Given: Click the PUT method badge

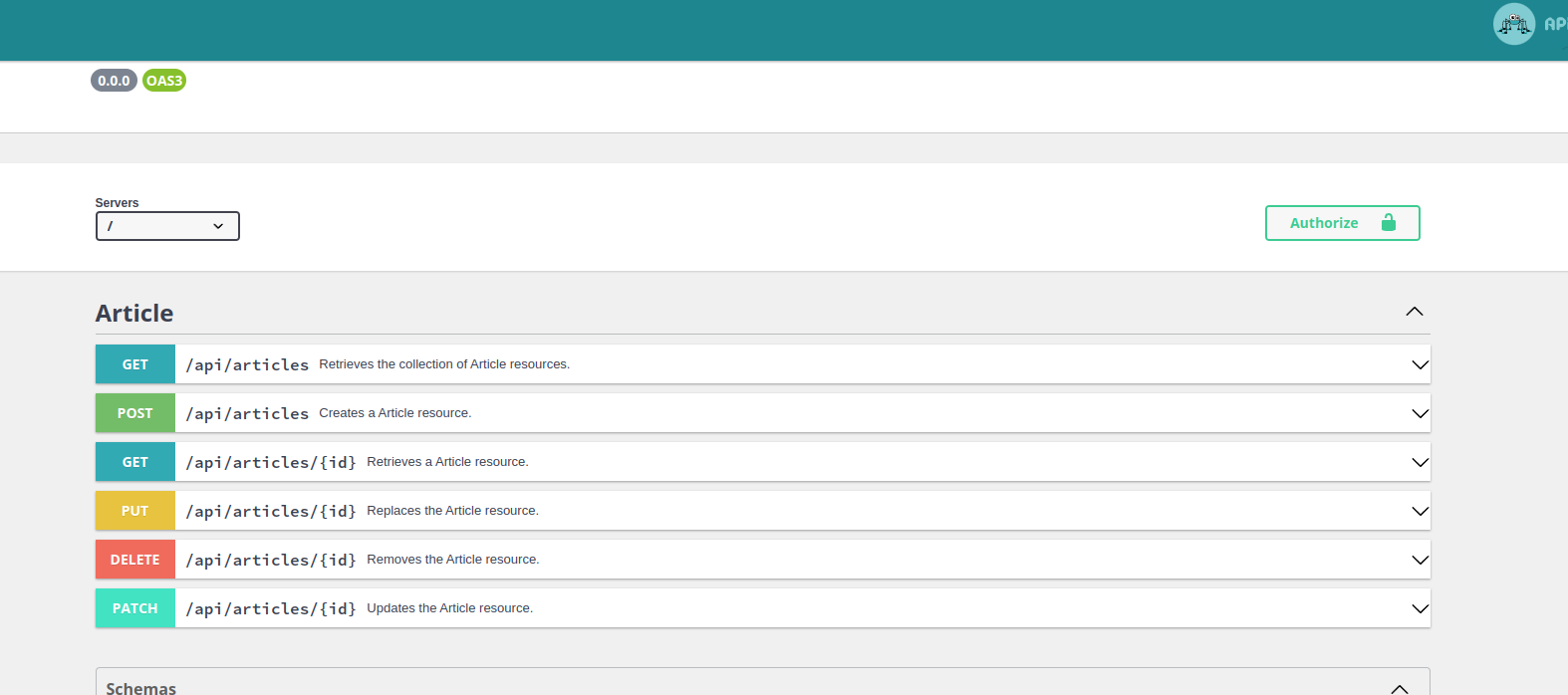Looking at the screenshot, I should click(x=135, y=511).
